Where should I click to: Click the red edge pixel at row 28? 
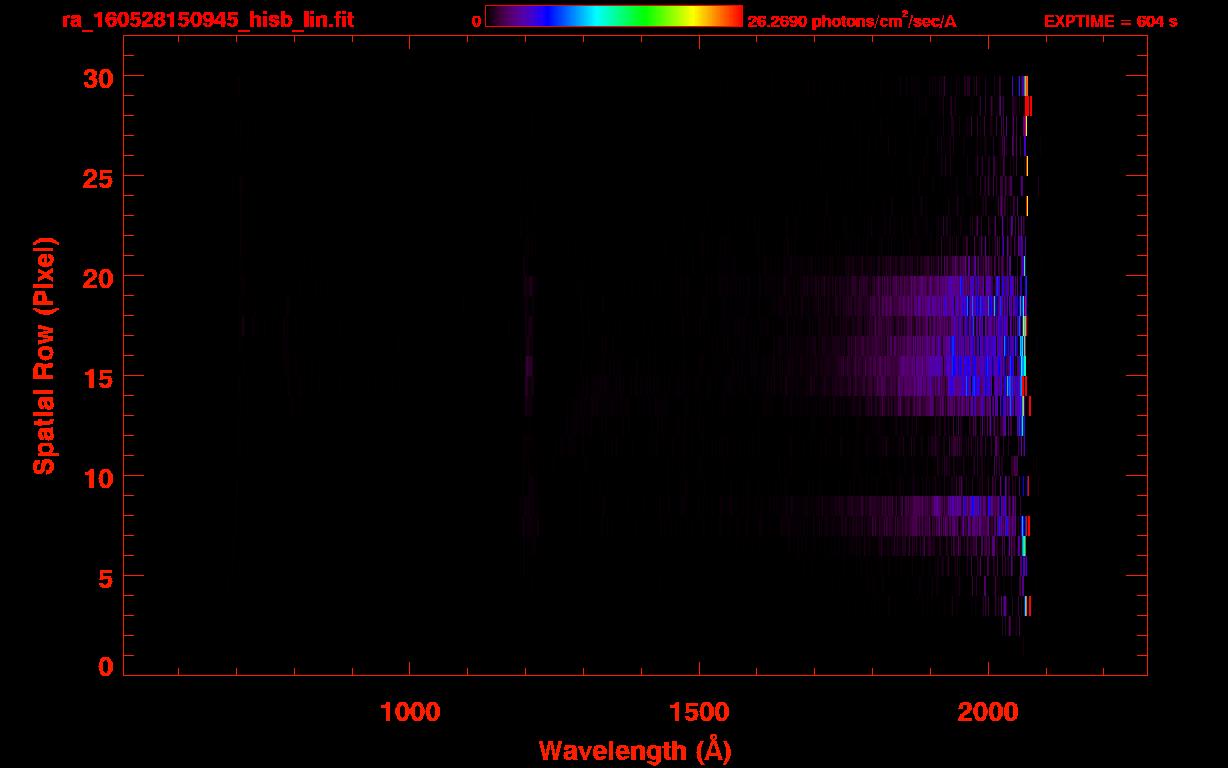pyautogui.click(x=1029, y=105)
